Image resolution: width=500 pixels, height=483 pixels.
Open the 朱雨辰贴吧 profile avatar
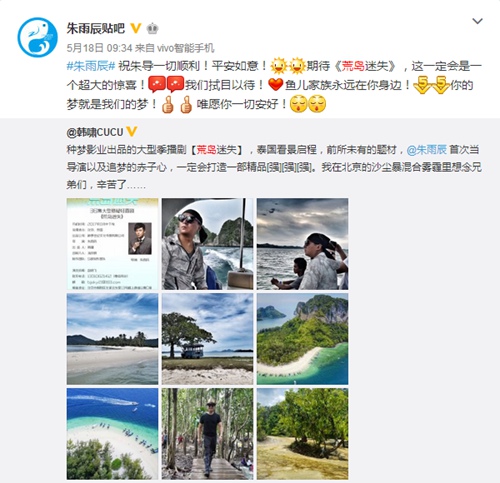point(37,37)
